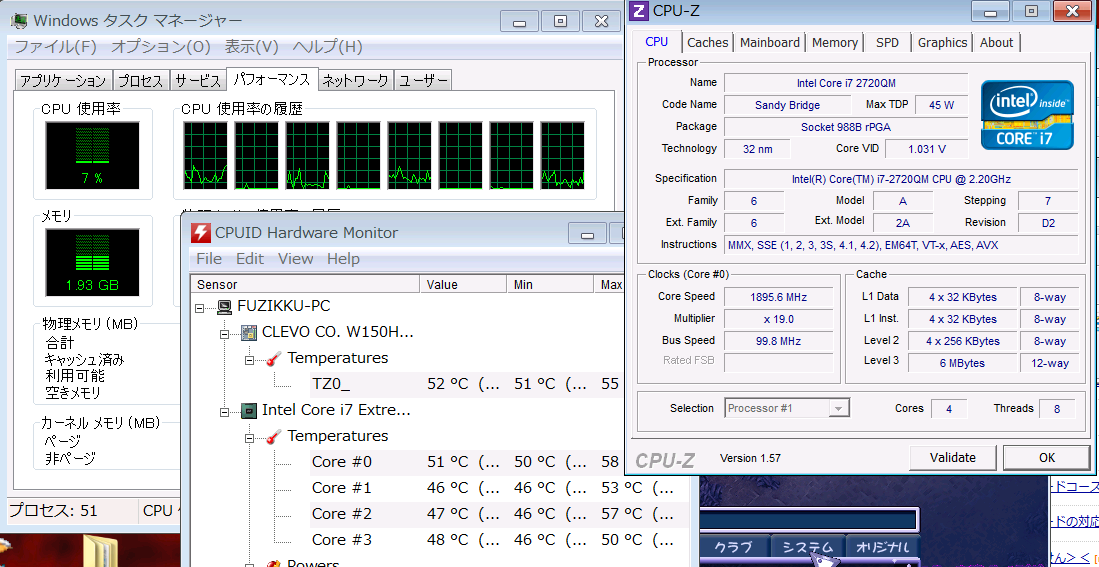
Task: Switch to the ネットワーク tab
Action: coord(355,81)
